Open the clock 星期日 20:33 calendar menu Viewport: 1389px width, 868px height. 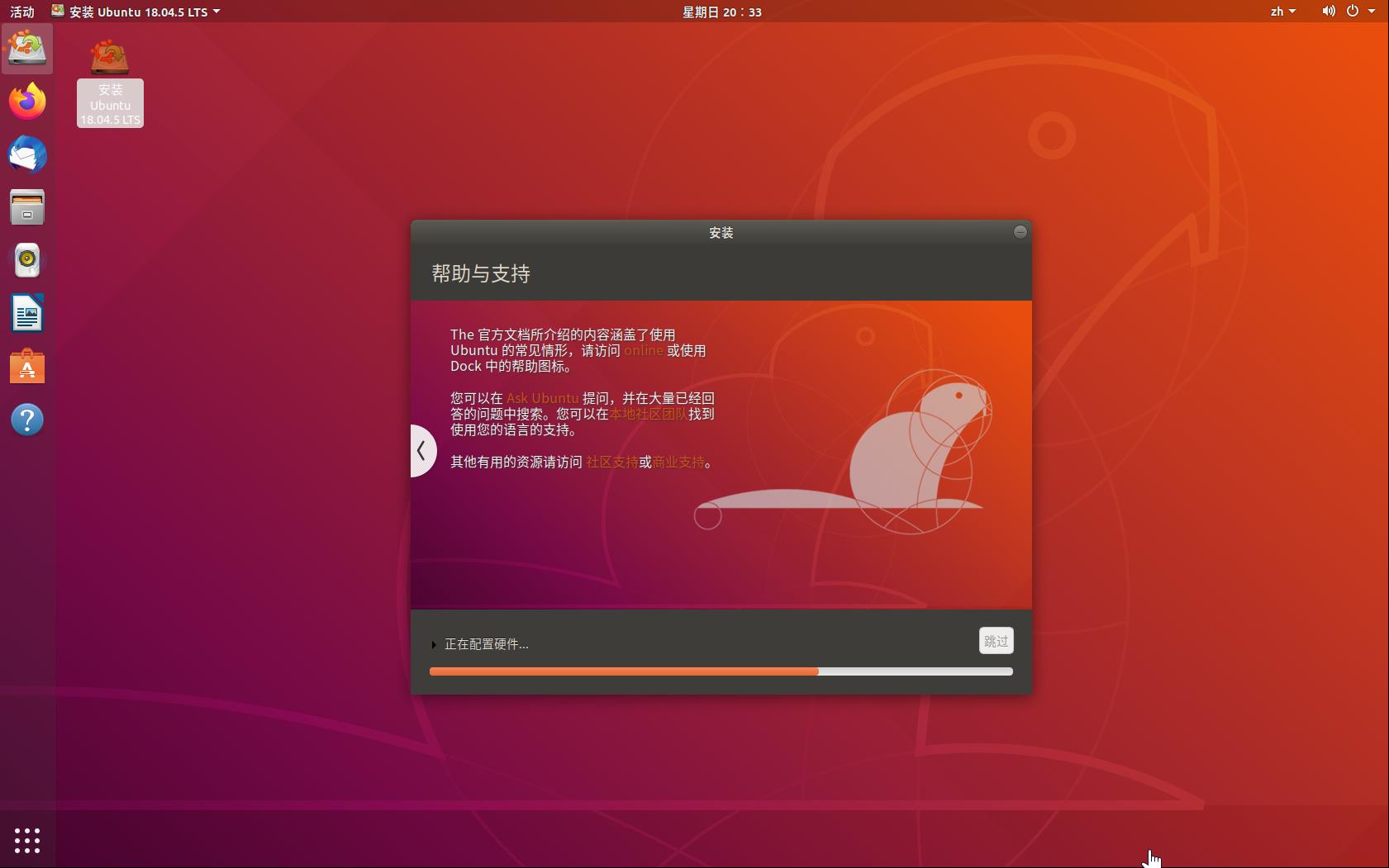click(x=722, y=12)
